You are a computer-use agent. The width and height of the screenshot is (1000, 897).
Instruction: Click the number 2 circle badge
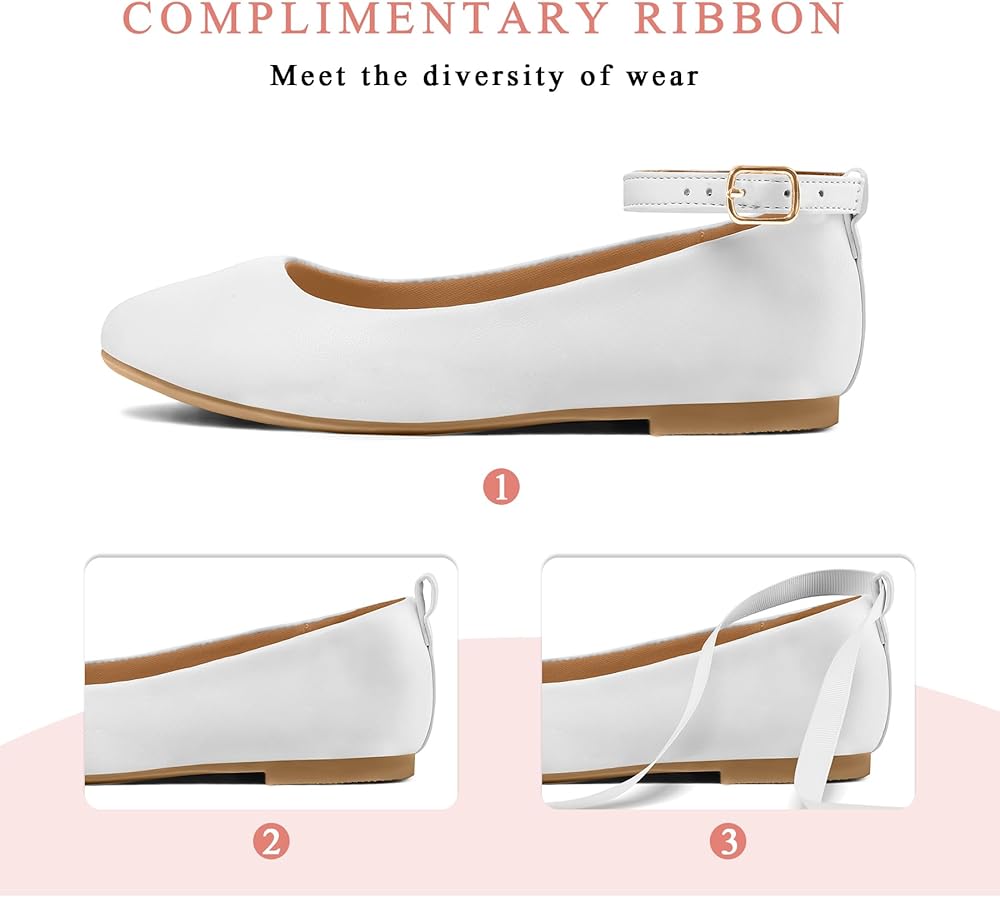click(271, 841)
